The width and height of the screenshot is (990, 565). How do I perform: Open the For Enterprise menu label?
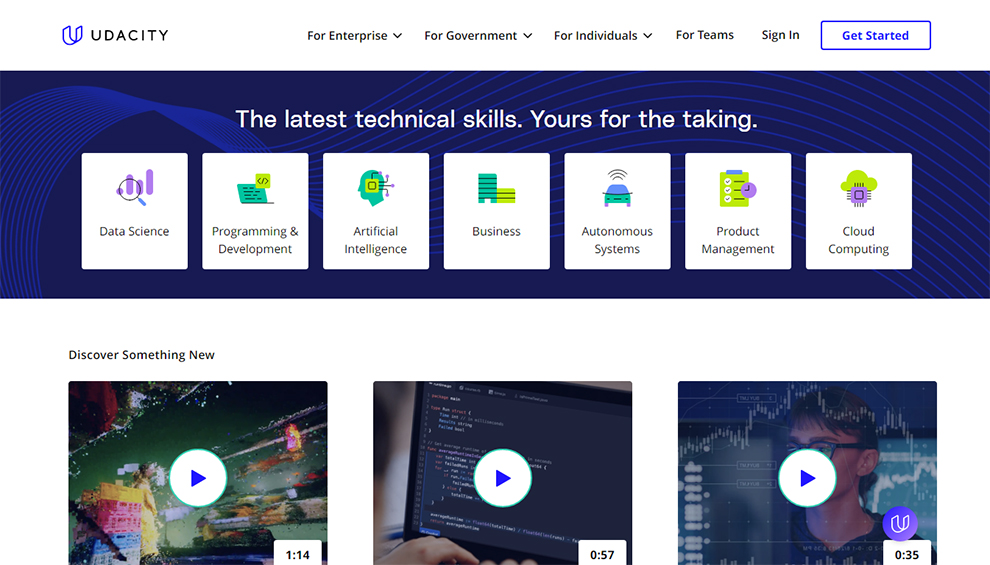347,36
